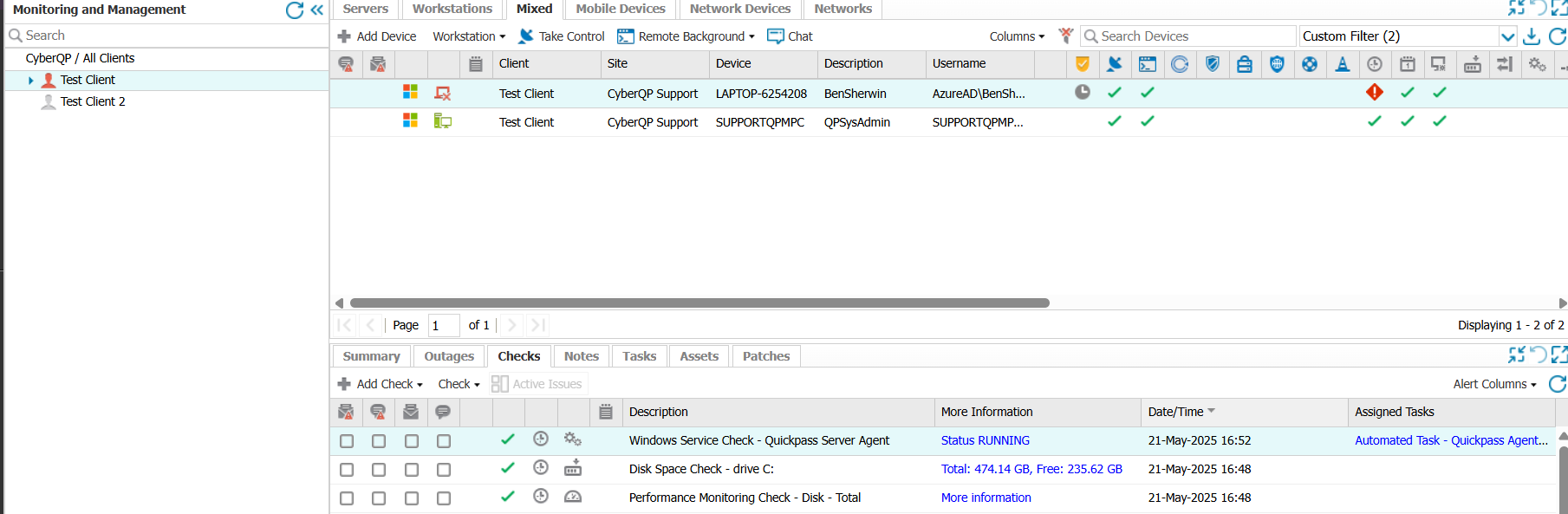This screenshot has width=1568, height=514.
Task: Click the grey clock status icon on LAPTOP-6254208 row
Action: click(x=1083, y=92)
